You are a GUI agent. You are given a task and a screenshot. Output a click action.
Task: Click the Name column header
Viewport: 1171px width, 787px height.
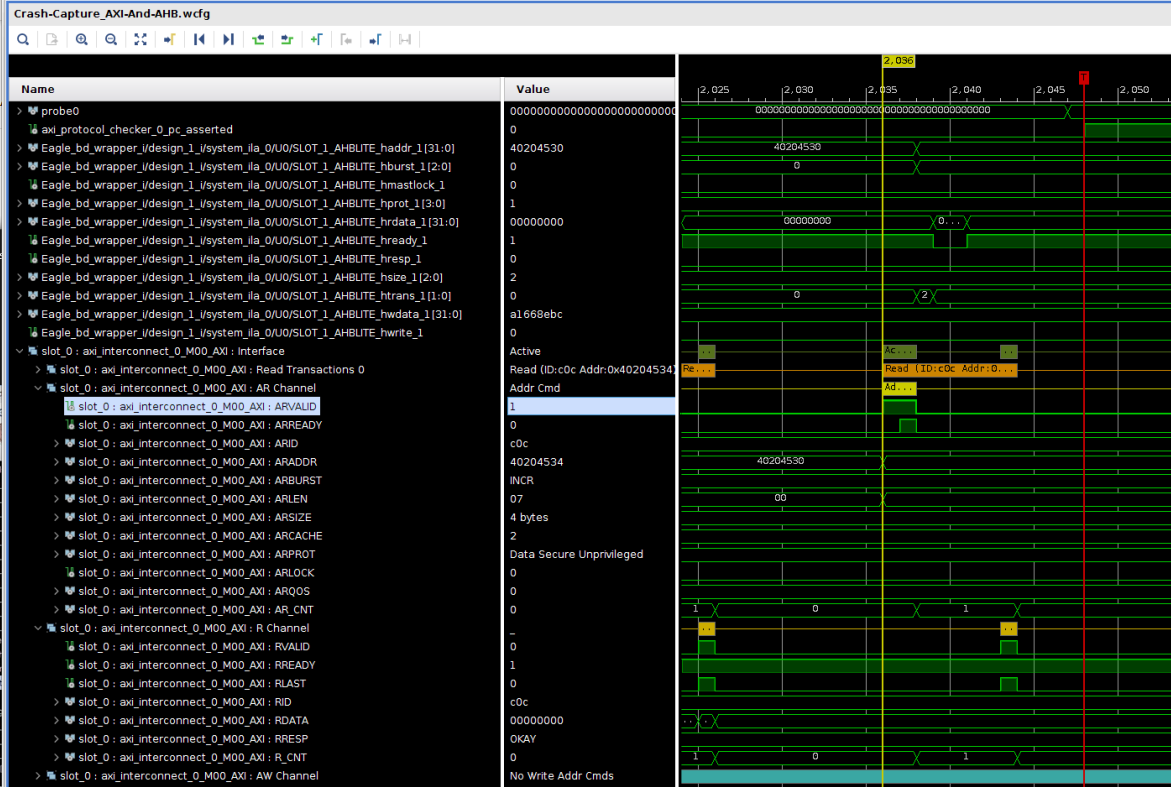(x=37, y=89)
